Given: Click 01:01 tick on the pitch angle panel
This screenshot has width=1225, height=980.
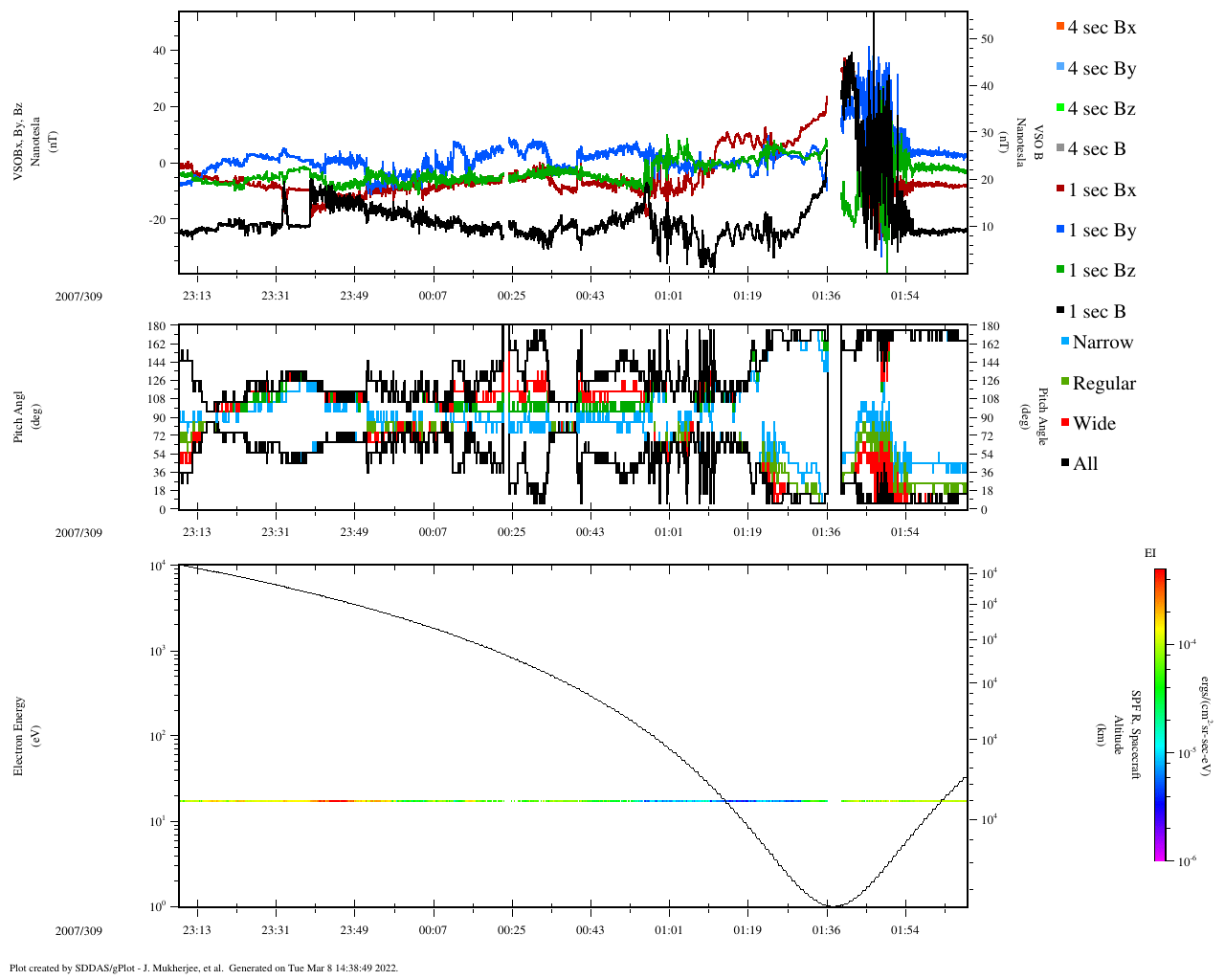Looking at the screenshot, I should (x=669, y=532).
